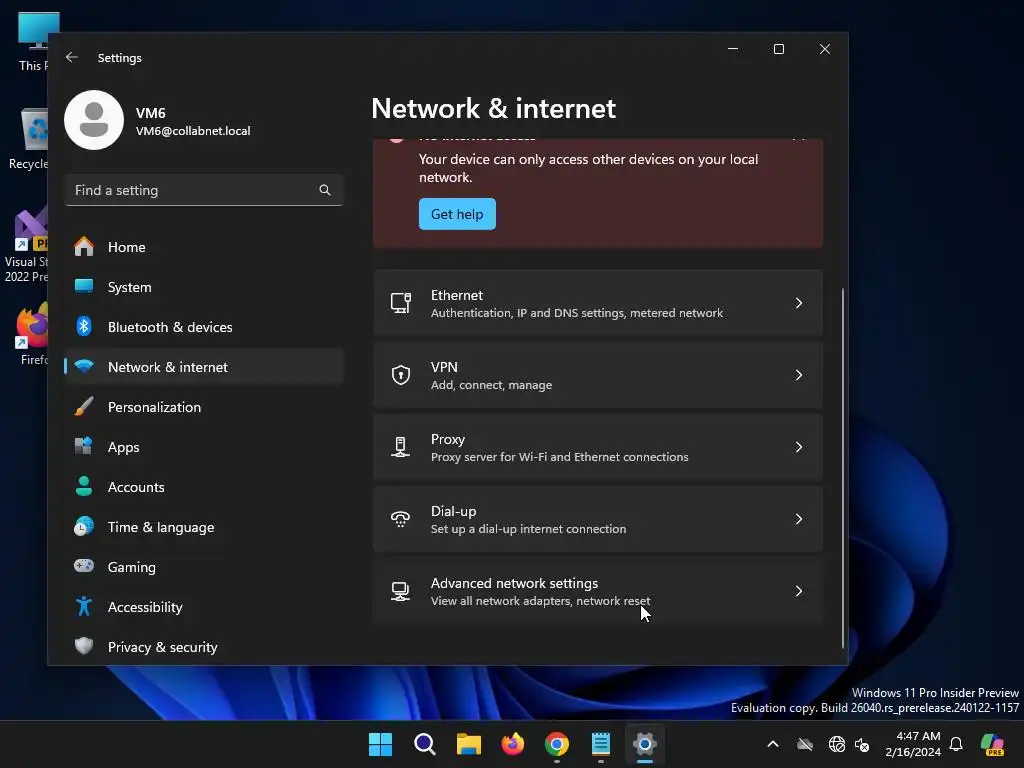Click the Apps icon in sidebar
The width and height of the screenshot is (1024, 768).
(84, 447)
